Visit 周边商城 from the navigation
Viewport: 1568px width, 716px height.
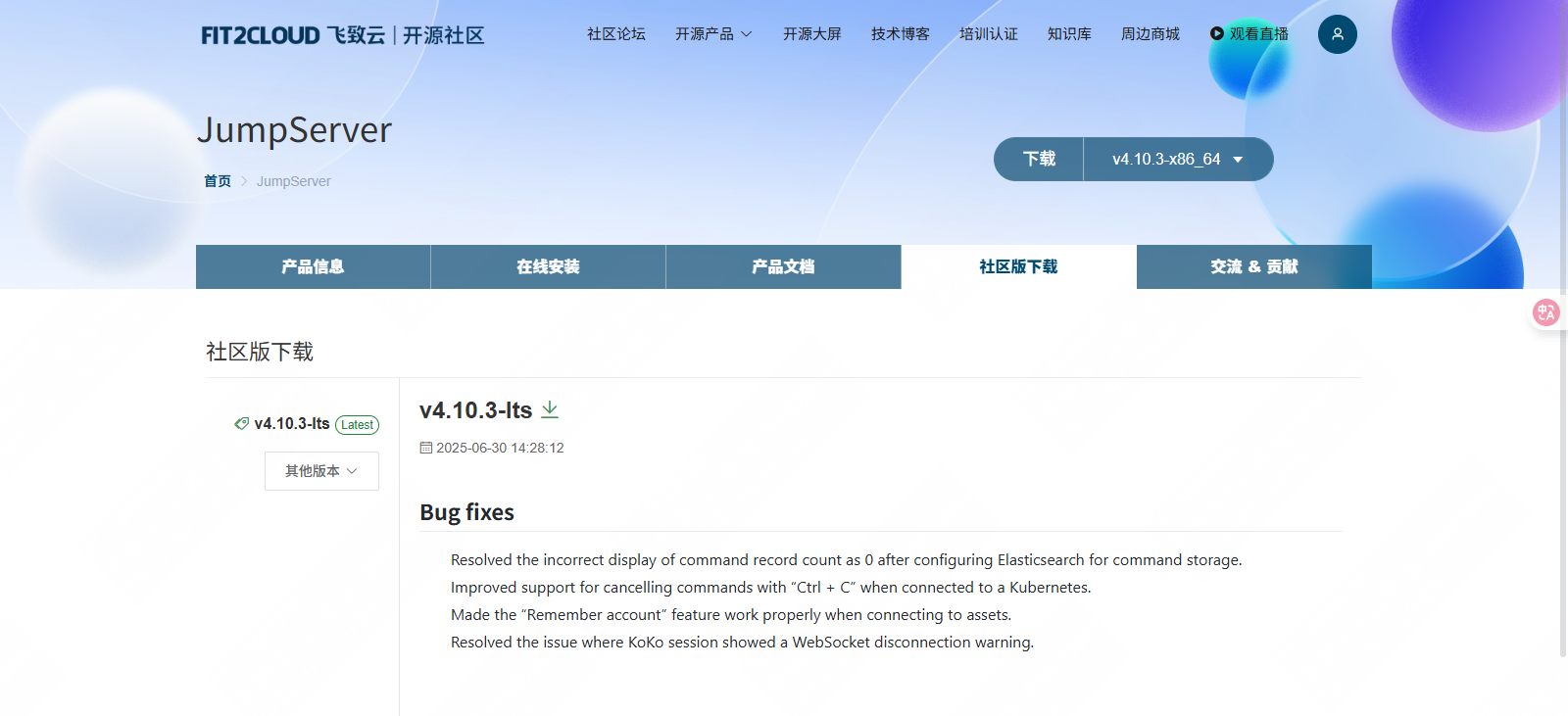point(1151,34)
